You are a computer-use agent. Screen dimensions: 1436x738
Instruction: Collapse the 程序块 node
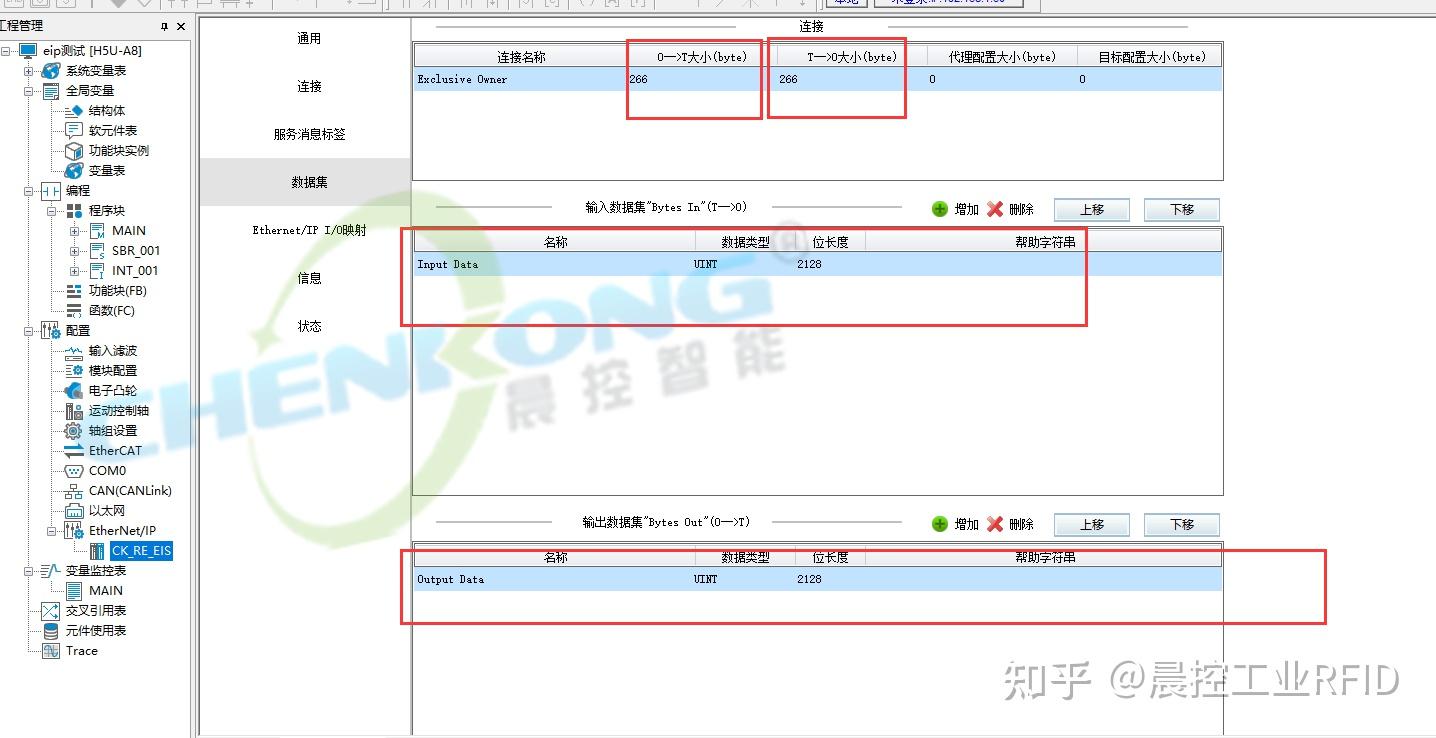(51, 211)
